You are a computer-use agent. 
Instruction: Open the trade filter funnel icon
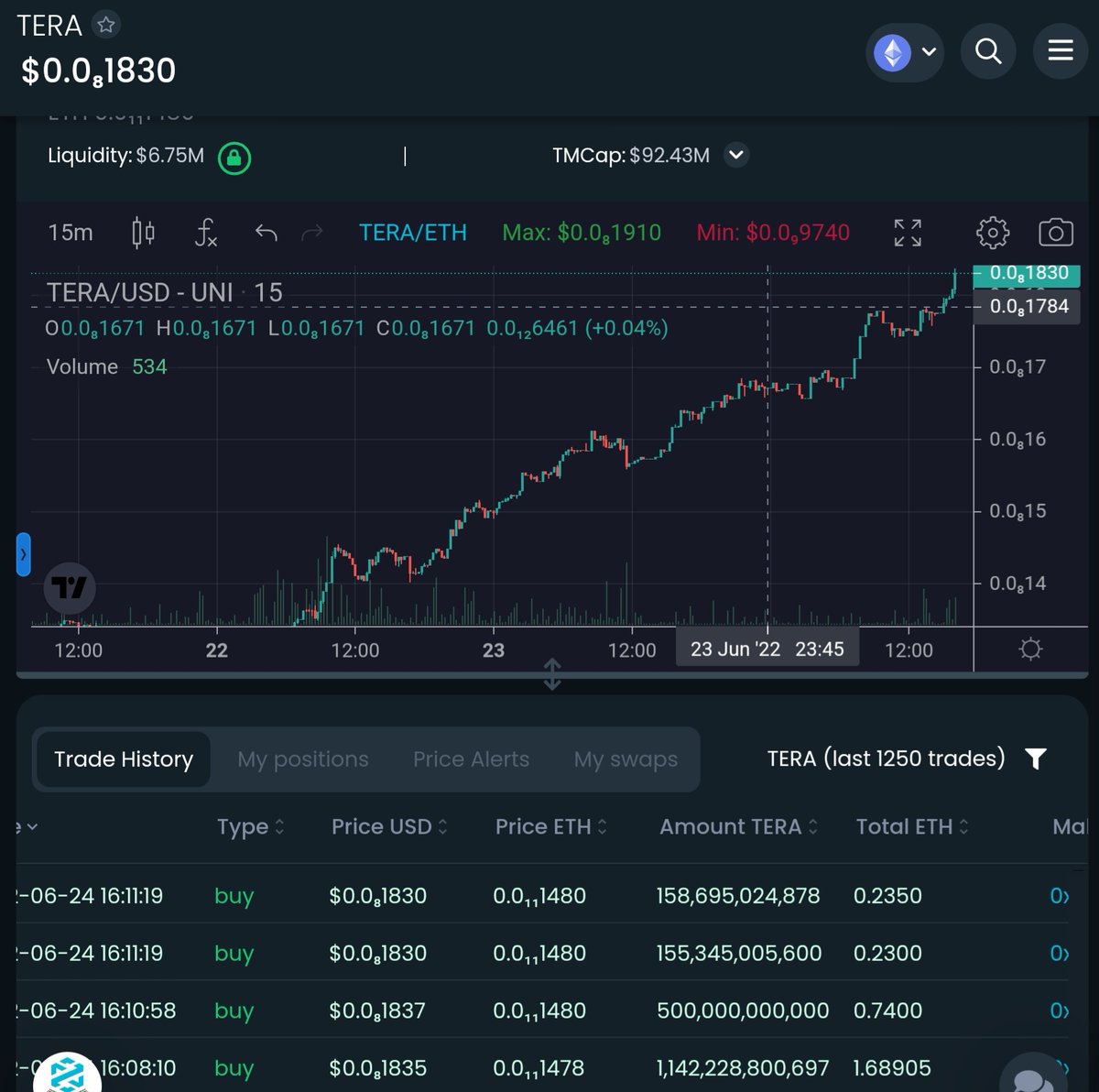click(x=1036, y=759)
